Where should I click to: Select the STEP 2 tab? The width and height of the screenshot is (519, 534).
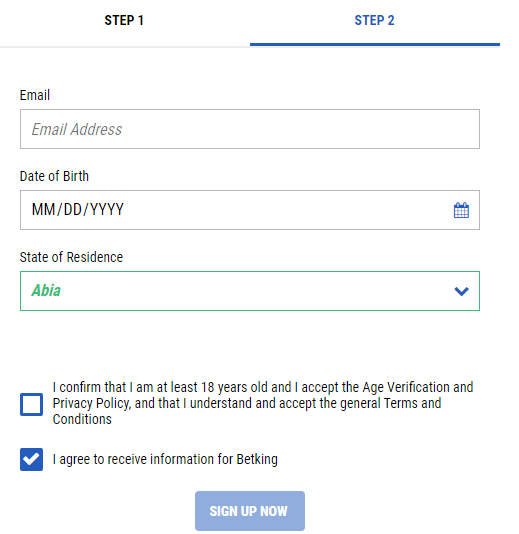tap(375, 20)
